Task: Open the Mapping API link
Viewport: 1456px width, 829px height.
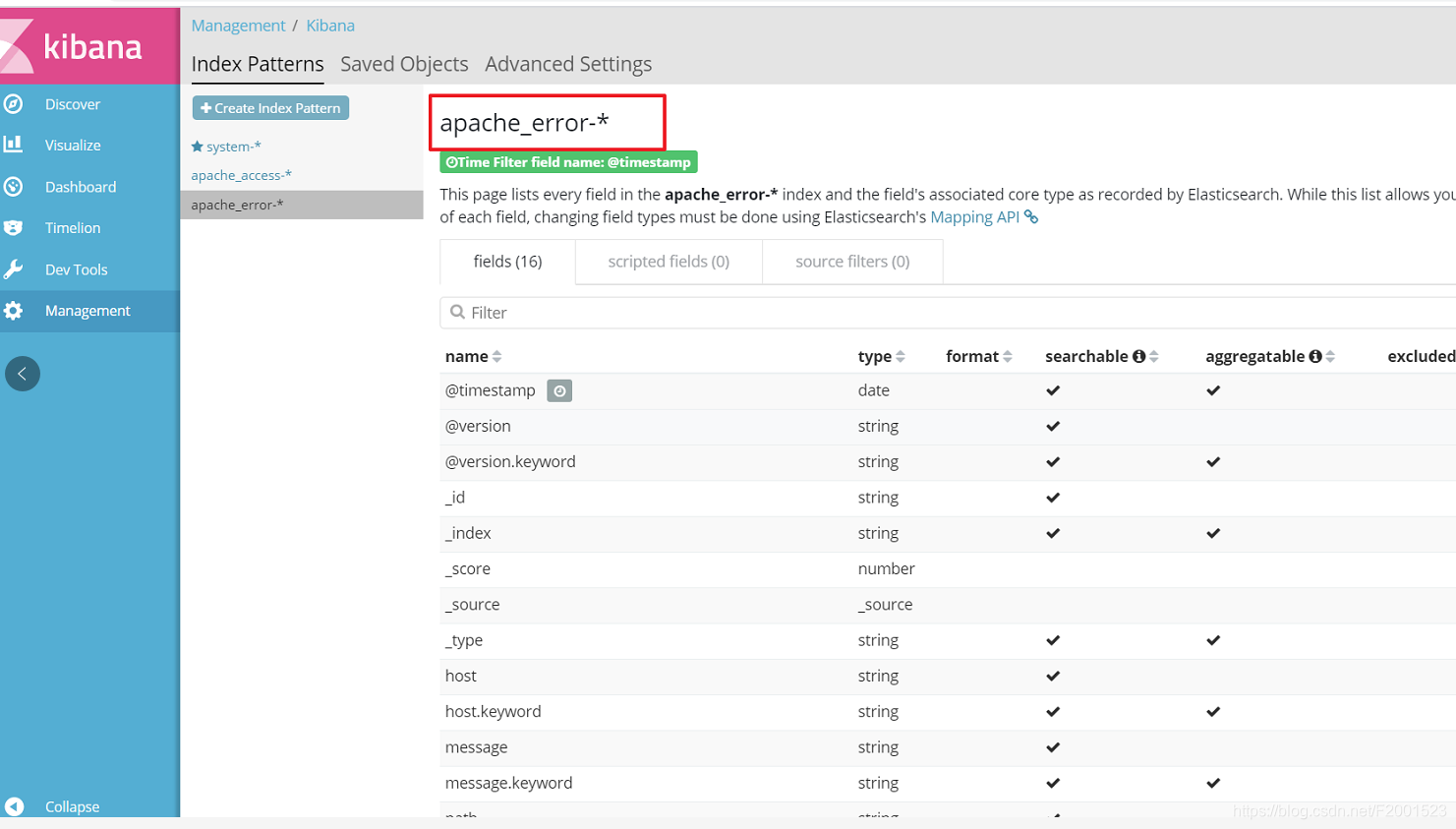Action: click(x=975, y=217)
